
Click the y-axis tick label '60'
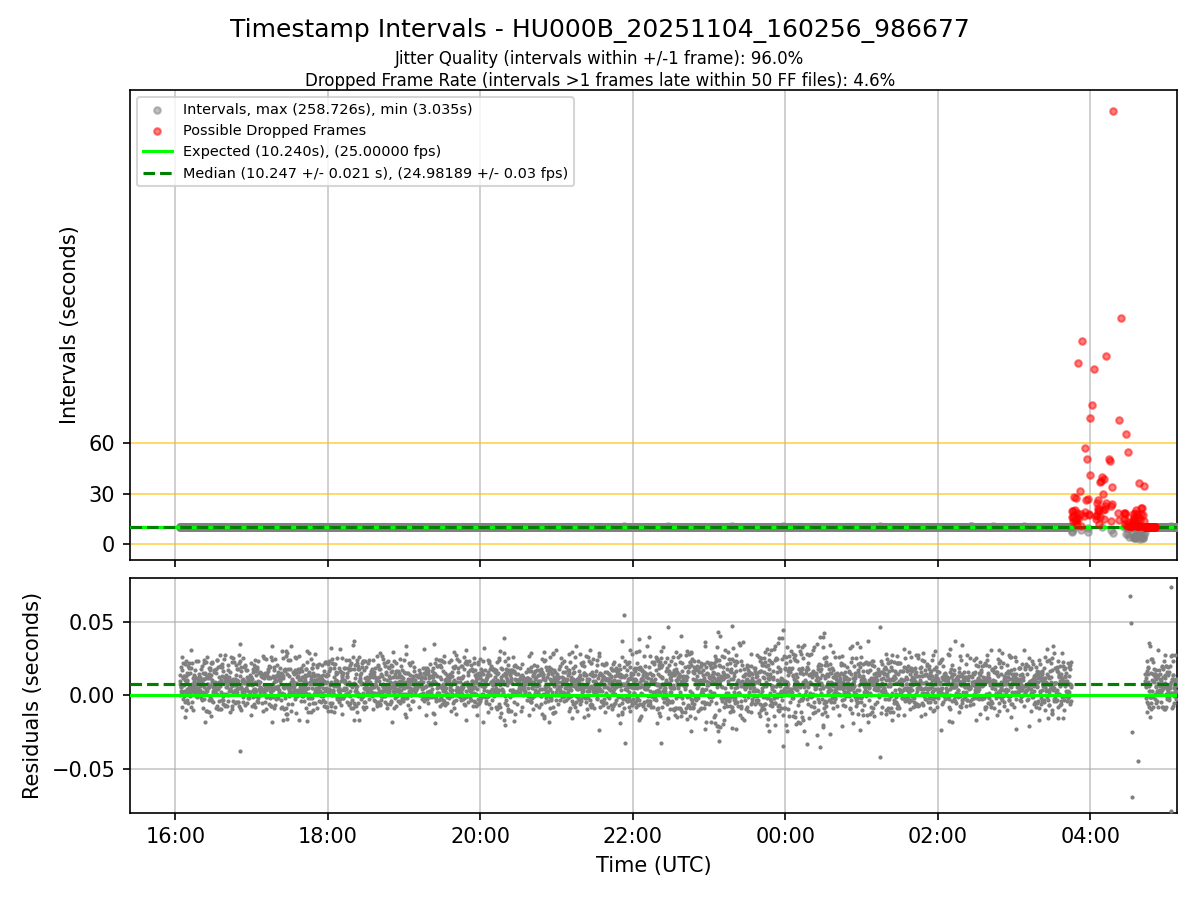coord(104,443)
